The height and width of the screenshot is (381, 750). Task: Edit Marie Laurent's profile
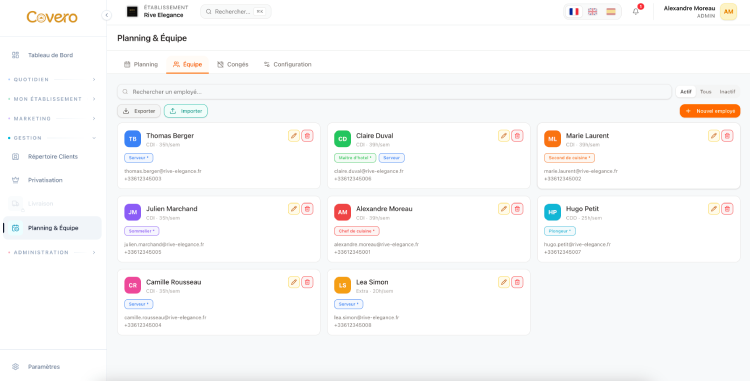click(x=714, y=136)
